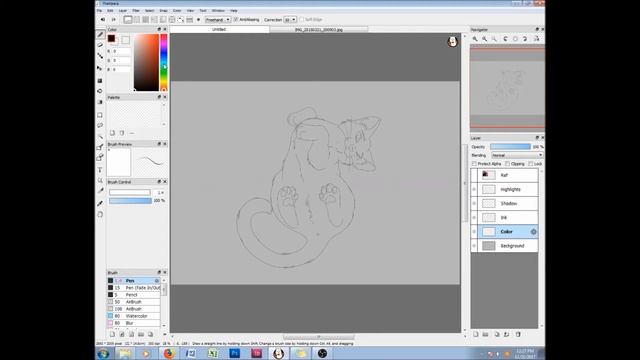The image size is (640, 360).
Task: Pick the Eyedropper tool
Action: click(x=100, y=203)
